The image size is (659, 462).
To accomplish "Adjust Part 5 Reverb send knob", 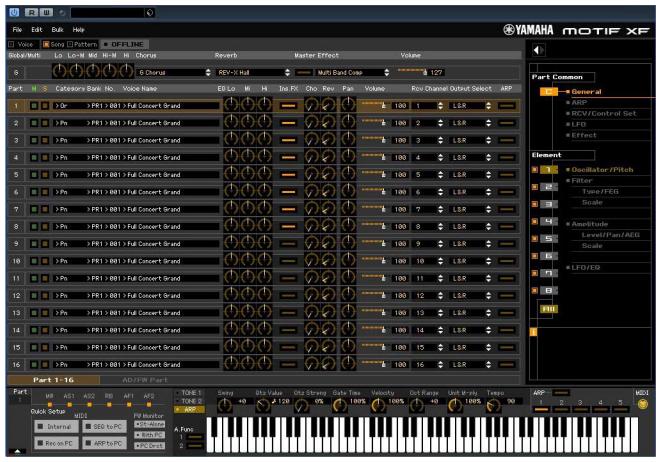I will tap(328, 174).
